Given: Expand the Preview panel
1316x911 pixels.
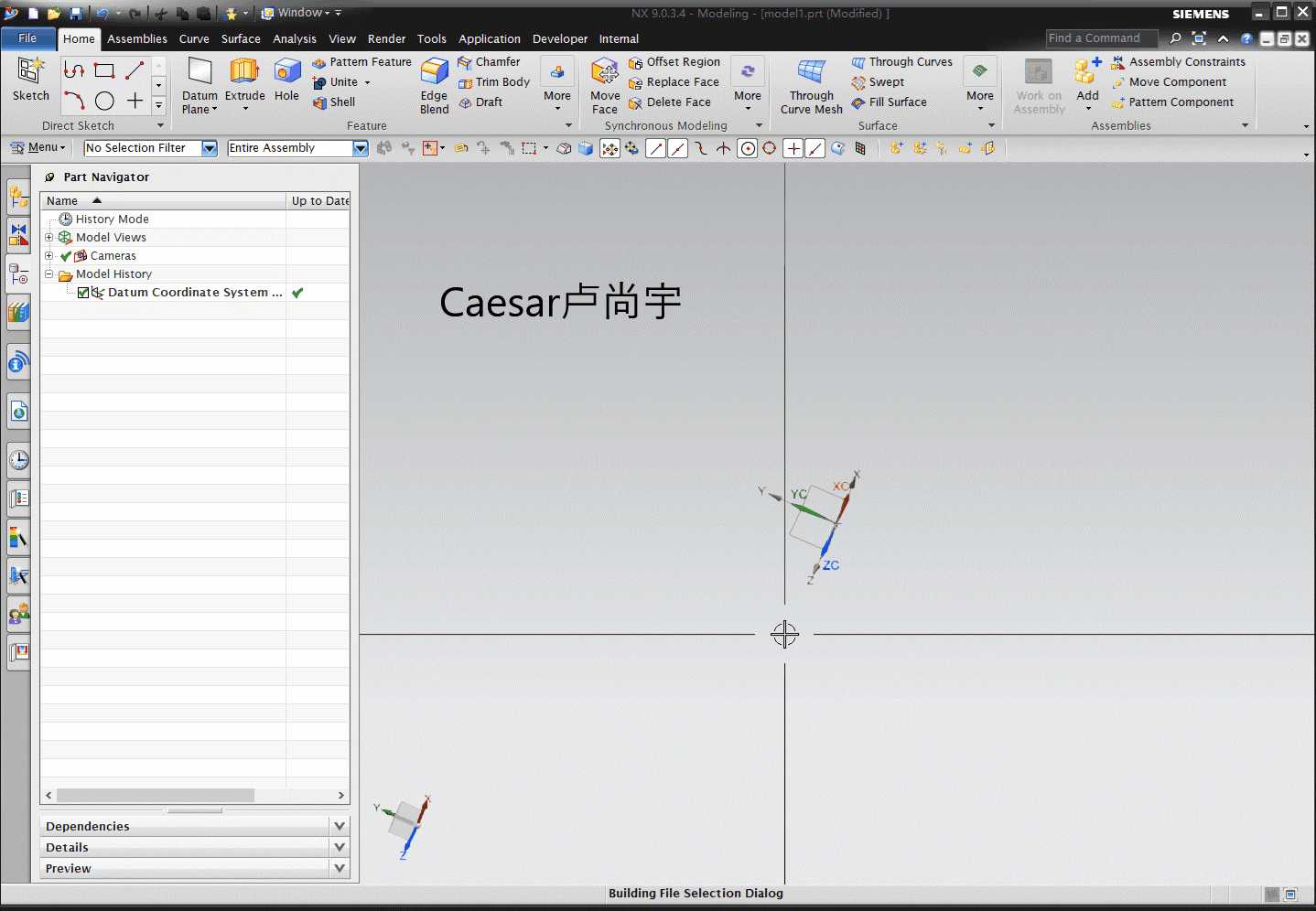Looking at the screenshot, I should (x=340, y=868).
